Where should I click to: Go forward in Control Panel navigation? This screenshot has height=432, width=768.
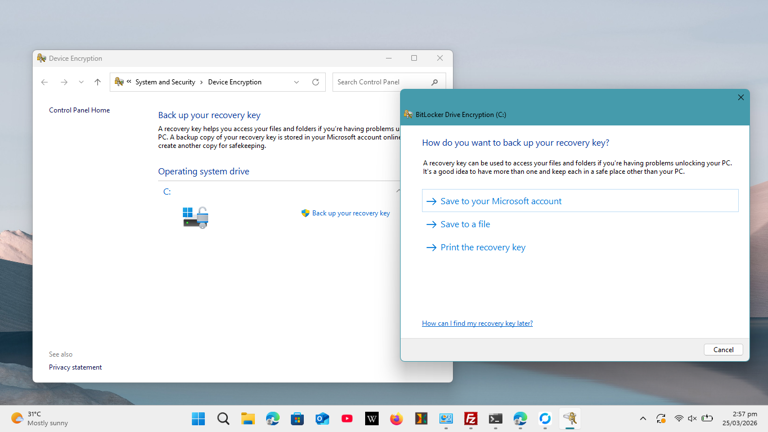64,82
